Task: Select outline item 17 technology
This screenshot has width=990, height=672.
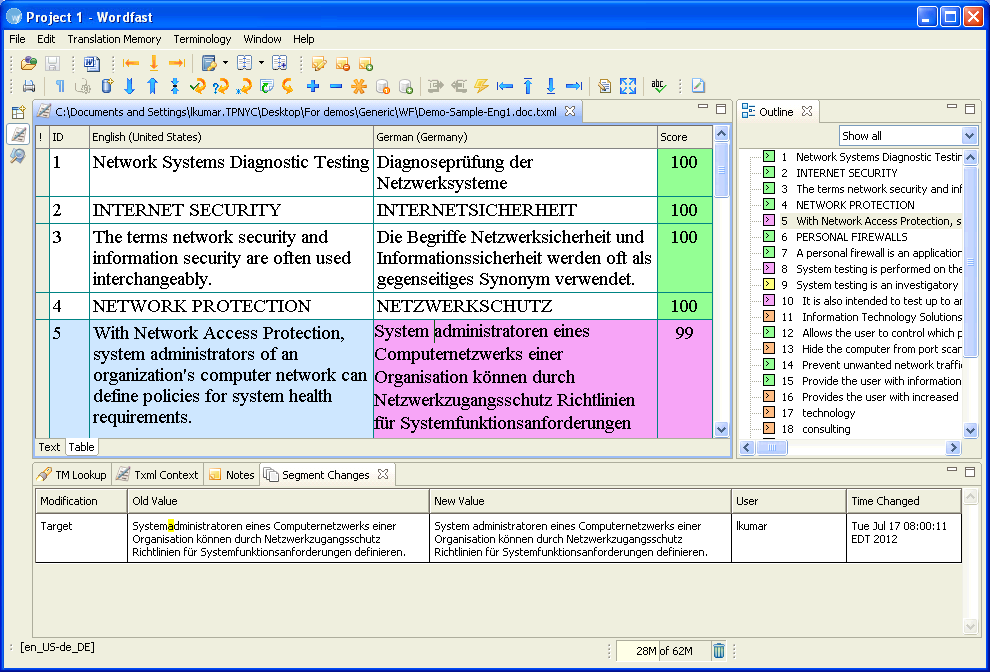Action: tap(828, 413)
